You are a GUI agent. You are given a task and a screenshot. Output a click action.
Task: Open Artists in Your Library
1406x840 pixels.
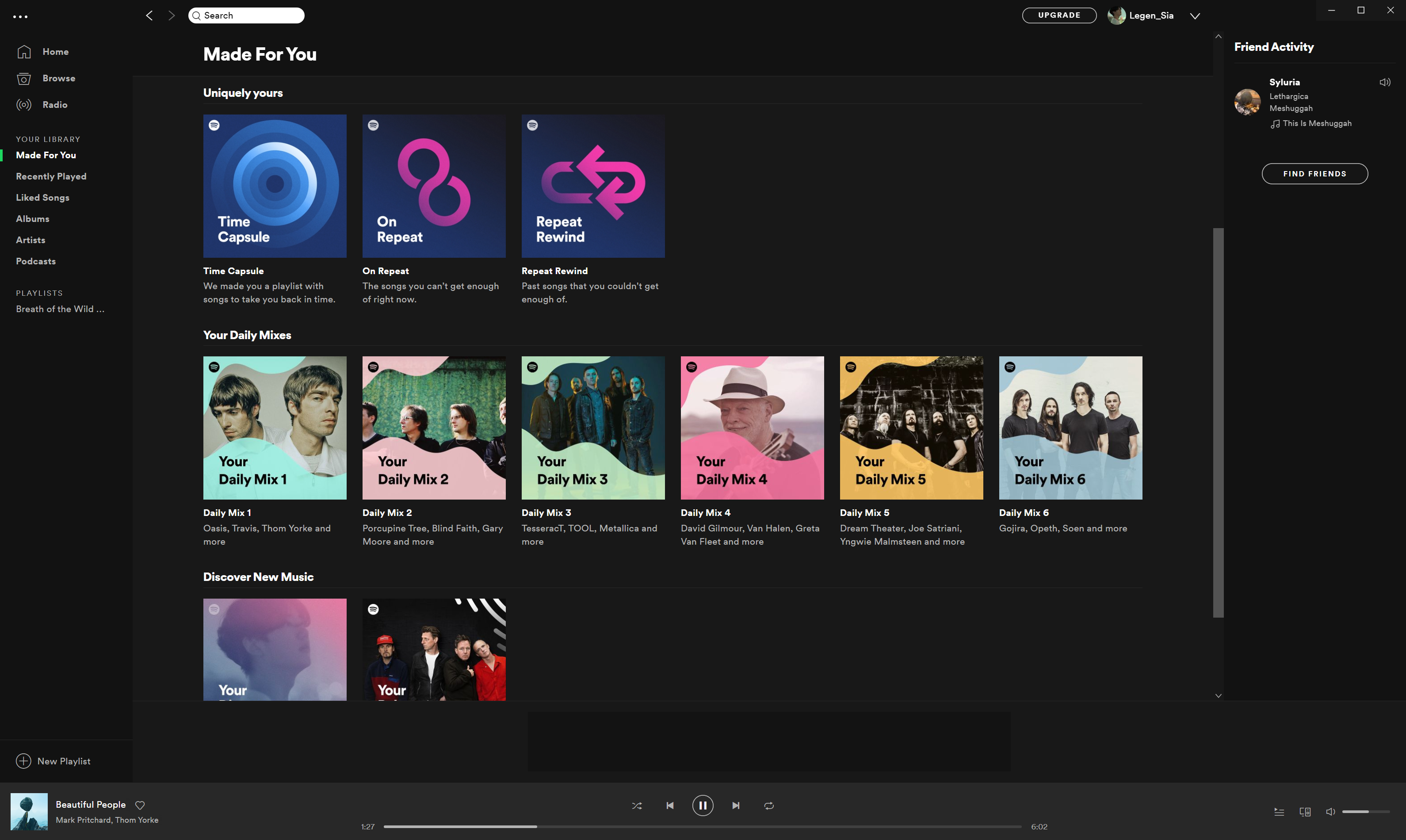(31, 240)
